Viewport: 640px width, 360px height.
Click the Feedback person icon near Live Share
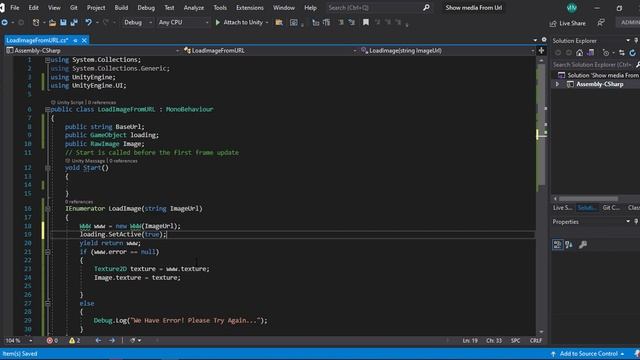[x=601, y=23]
